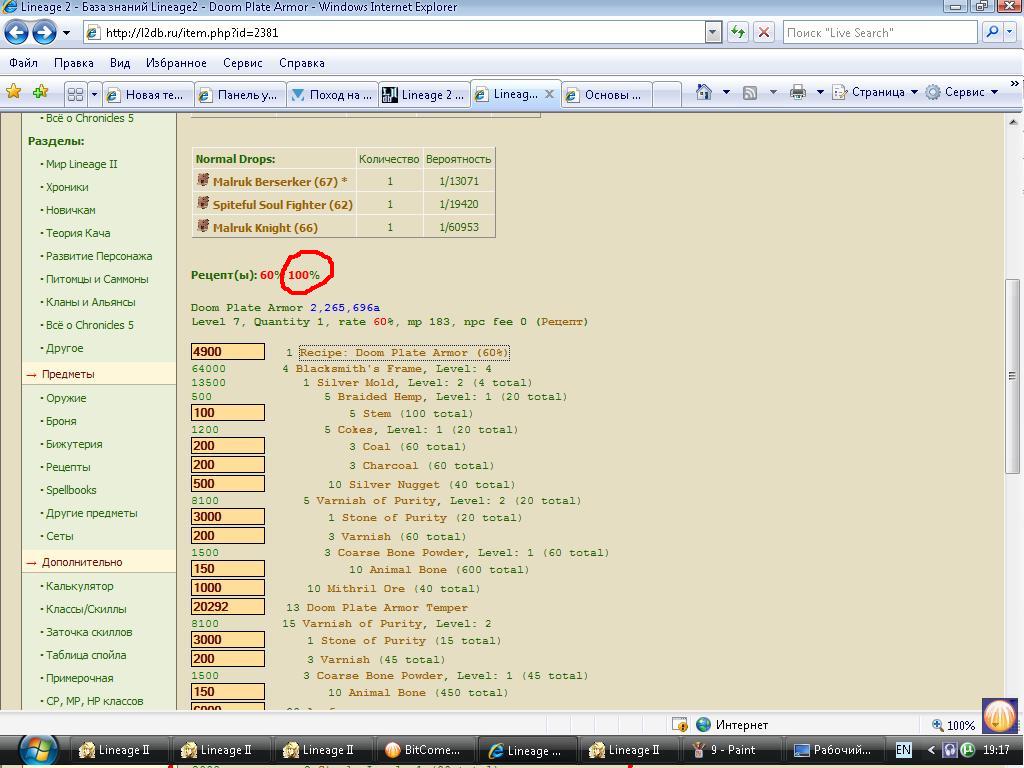Go to home page via house icon
The width and height of the screenshot is (1024, 768).
[703, 92]
